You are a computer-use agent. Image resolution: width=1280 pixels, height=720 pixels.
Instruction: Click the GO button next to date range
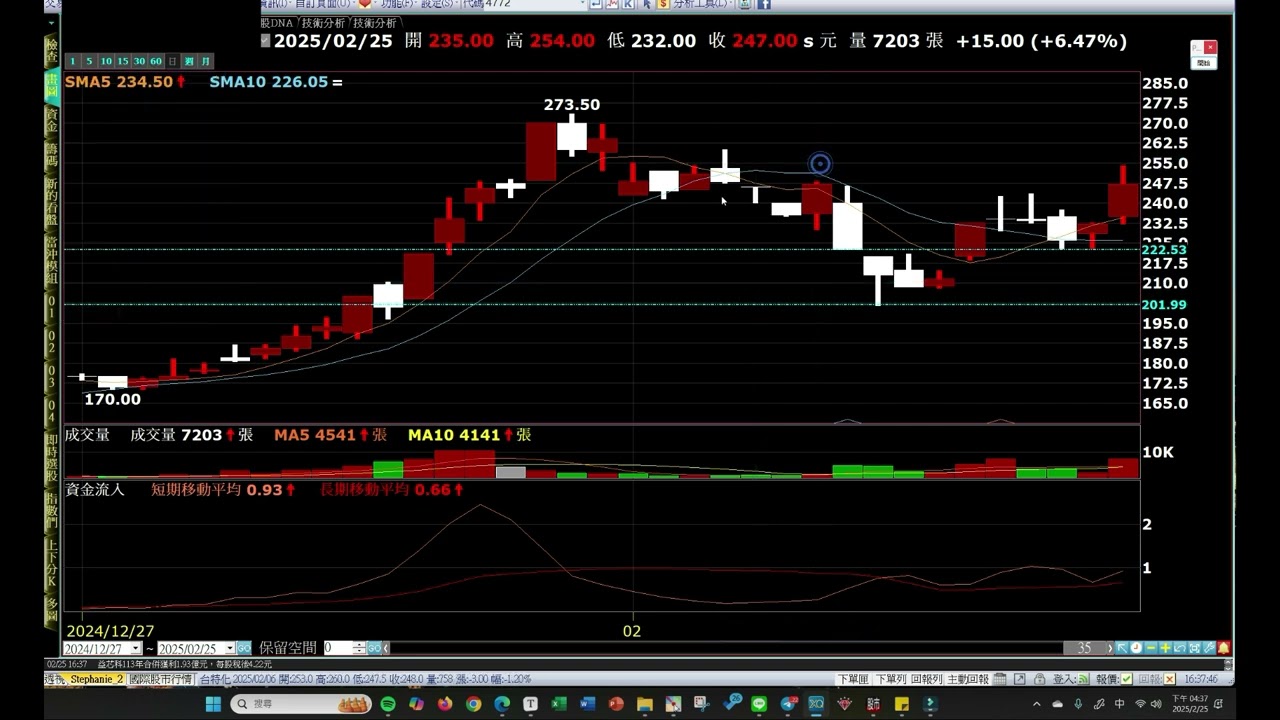pyautogui.click(x=244, y=649)
